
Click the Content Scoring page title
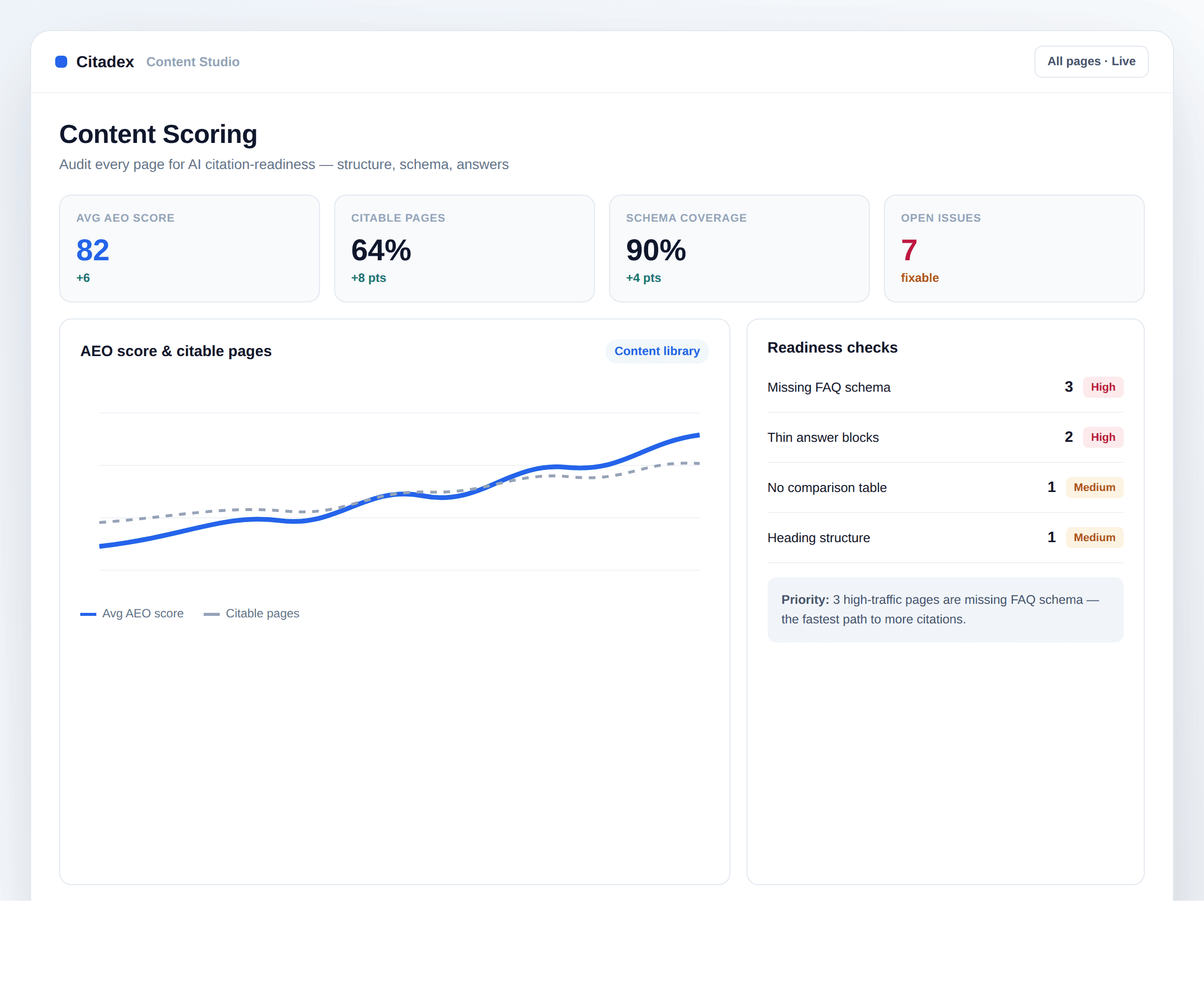coord(158,134)
